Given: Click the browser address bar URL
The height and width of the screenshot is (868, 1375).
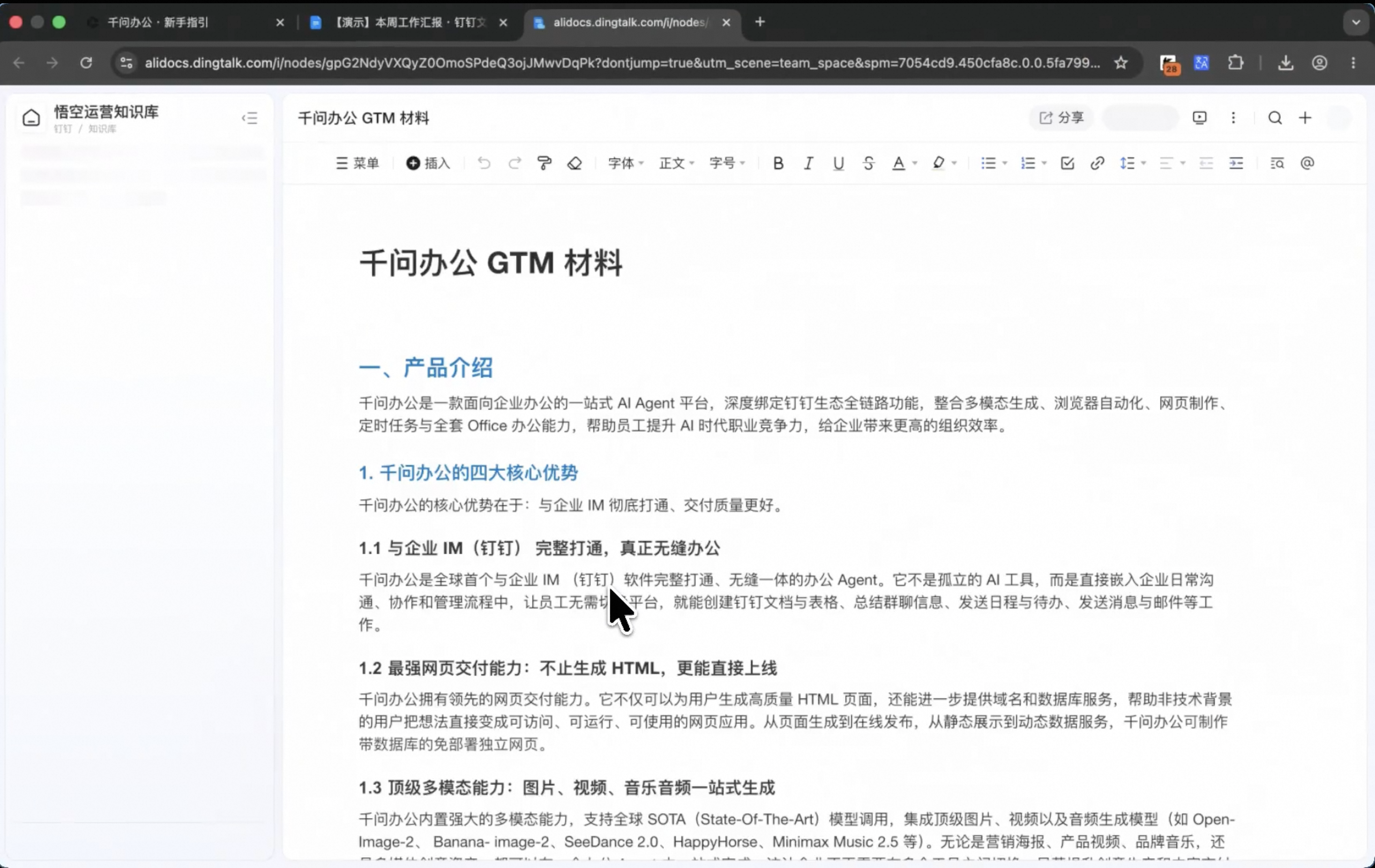Looking at the screenshot, I should pos(622,63).
